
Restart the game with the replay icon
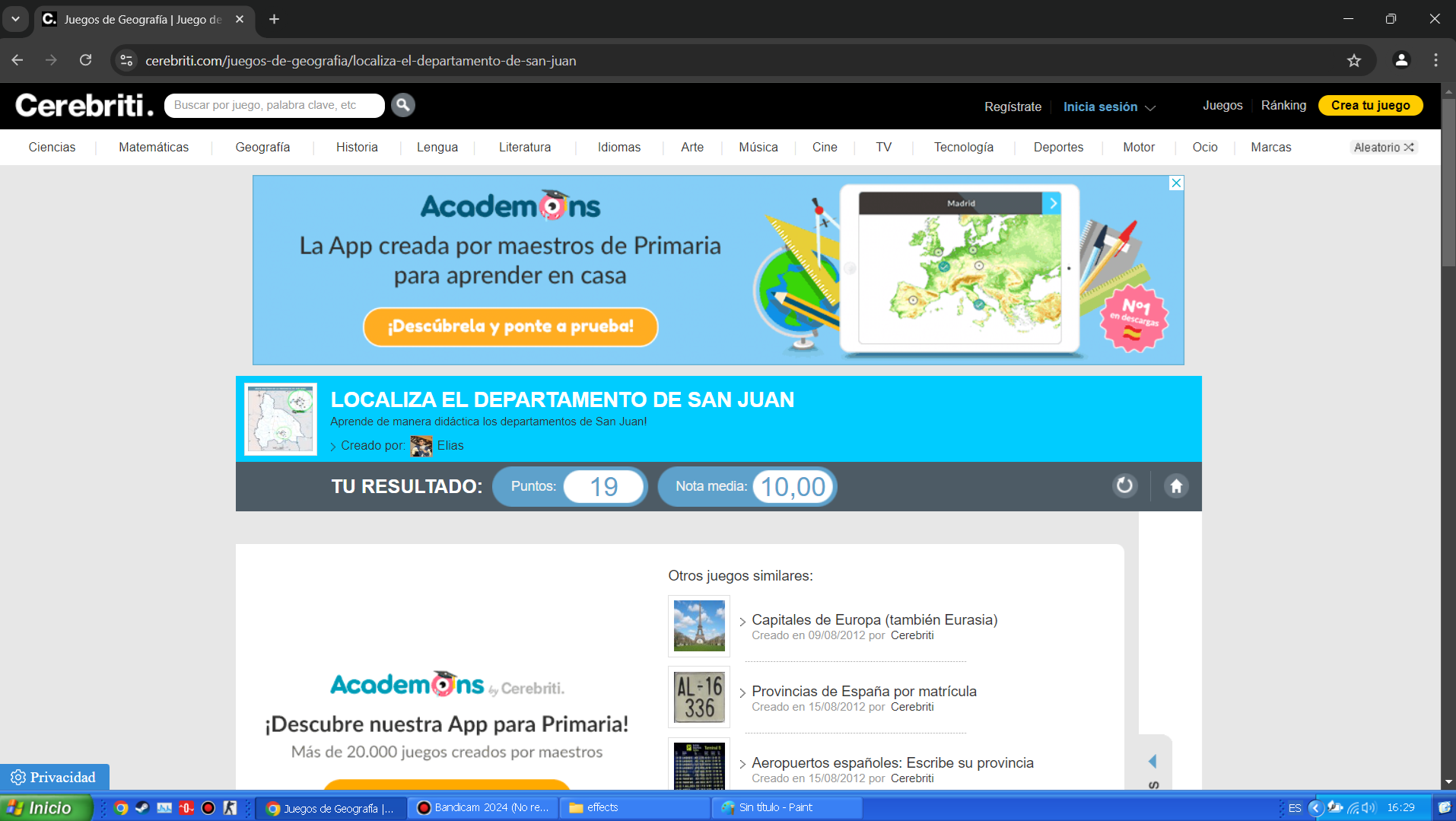(x=1124, y=485)
